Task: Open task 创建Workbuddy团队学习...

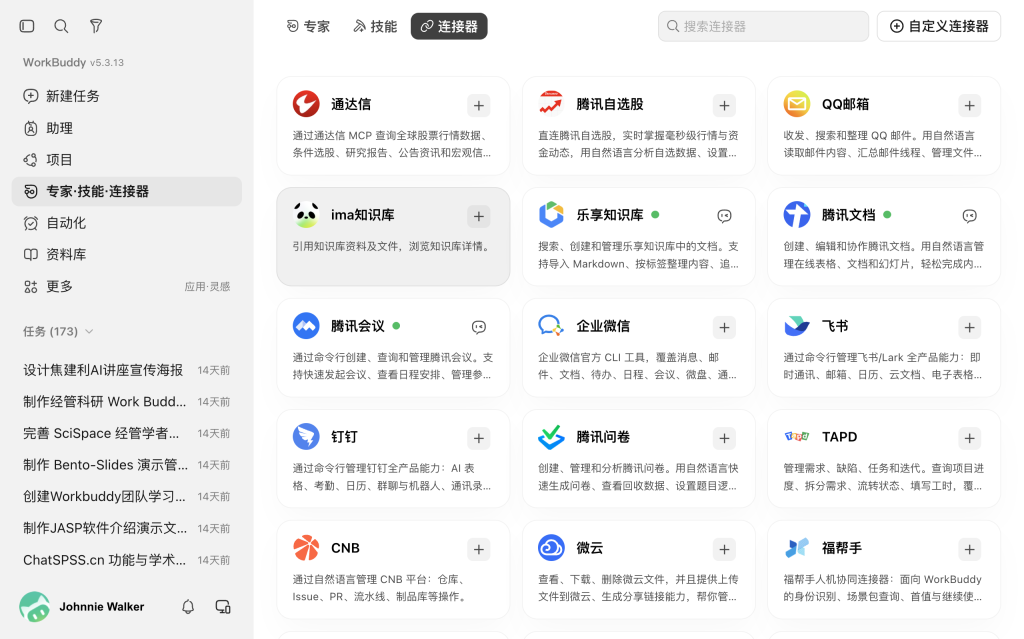Action: (x=127, y=497)
